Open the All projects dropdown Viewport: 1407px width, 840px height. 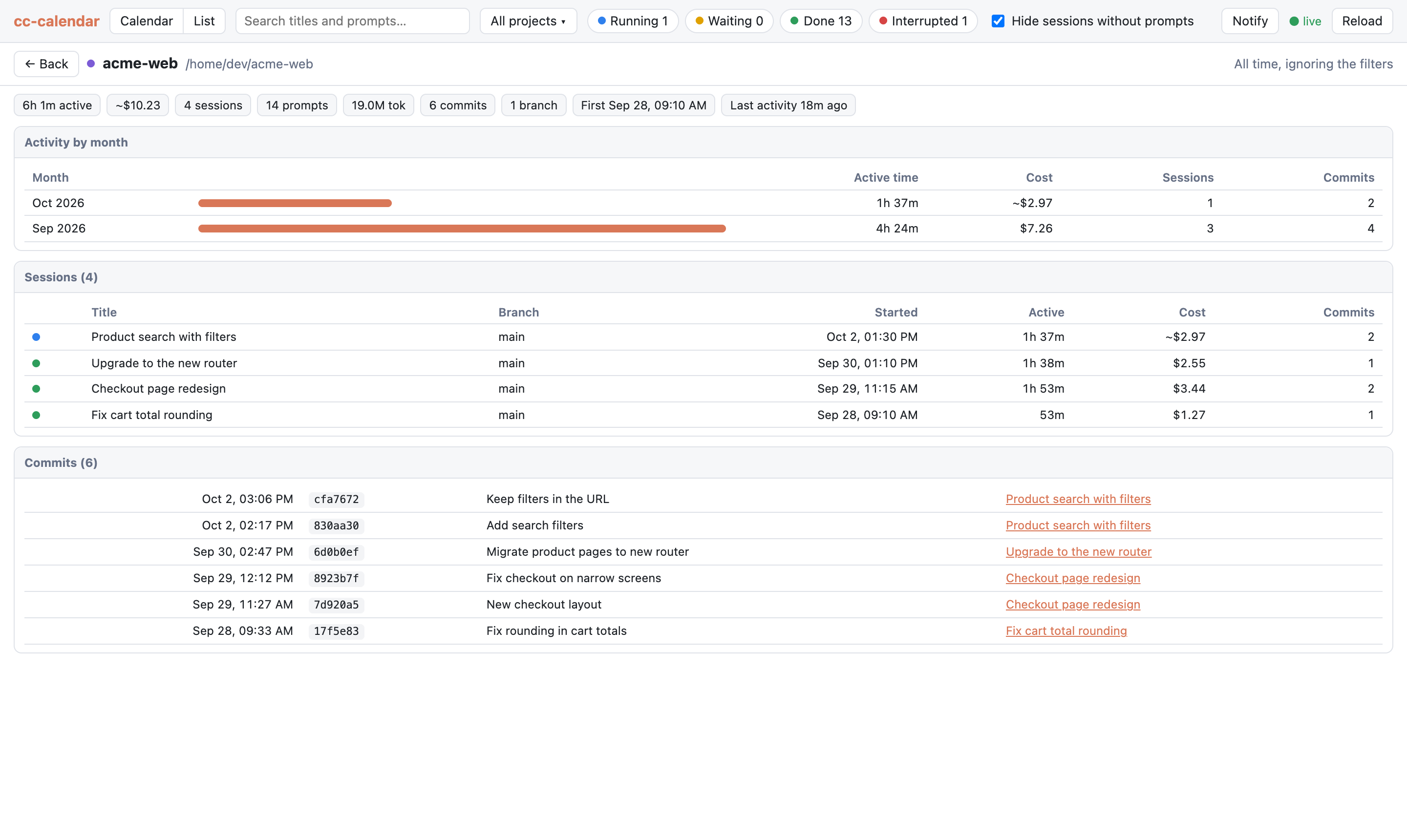tap(528, 21)
